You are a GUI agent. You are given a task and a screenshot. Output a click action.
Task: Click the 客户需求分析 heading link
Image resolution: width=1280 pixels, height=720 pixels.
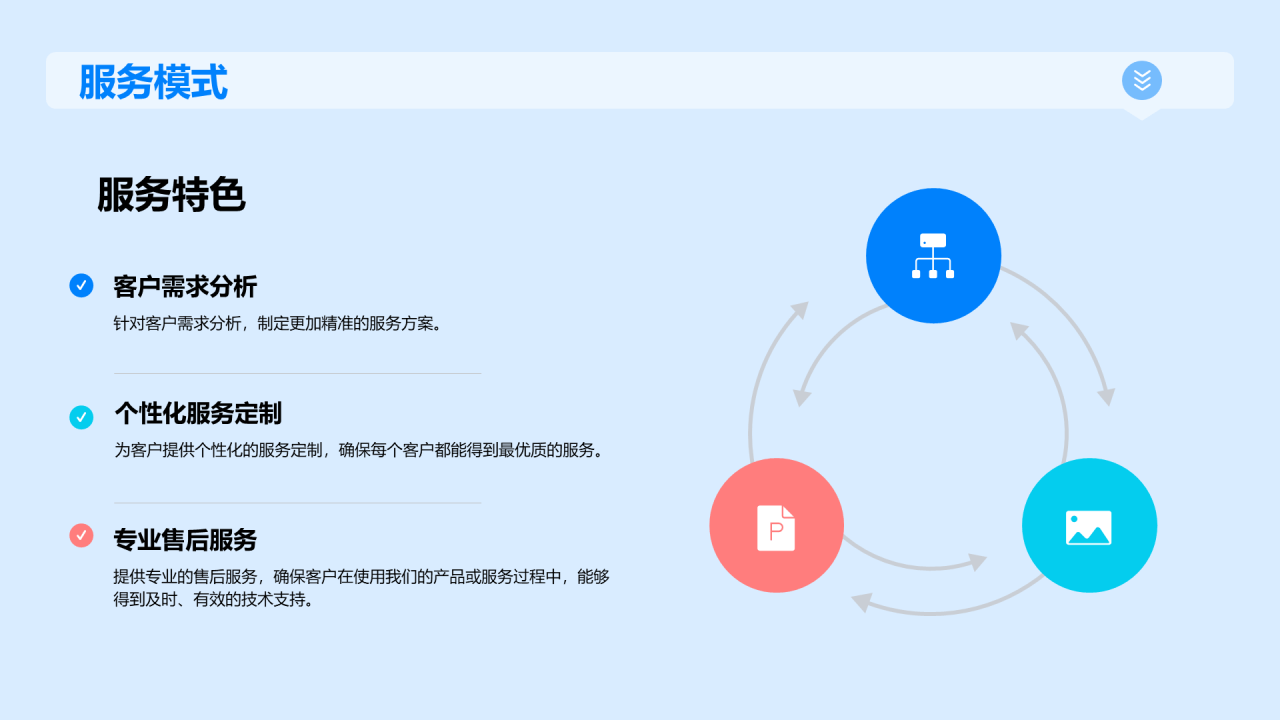184,286
